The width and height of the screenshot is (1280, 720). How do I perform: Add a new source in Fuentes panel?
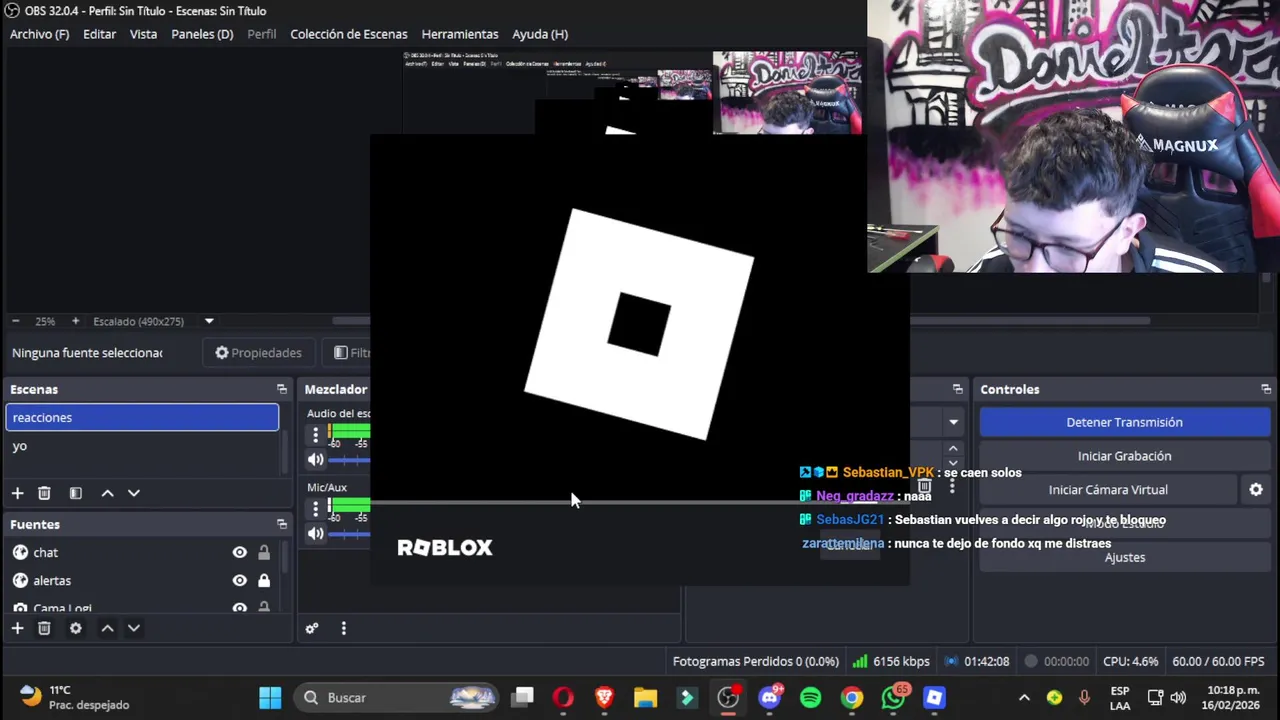(17, 628)
